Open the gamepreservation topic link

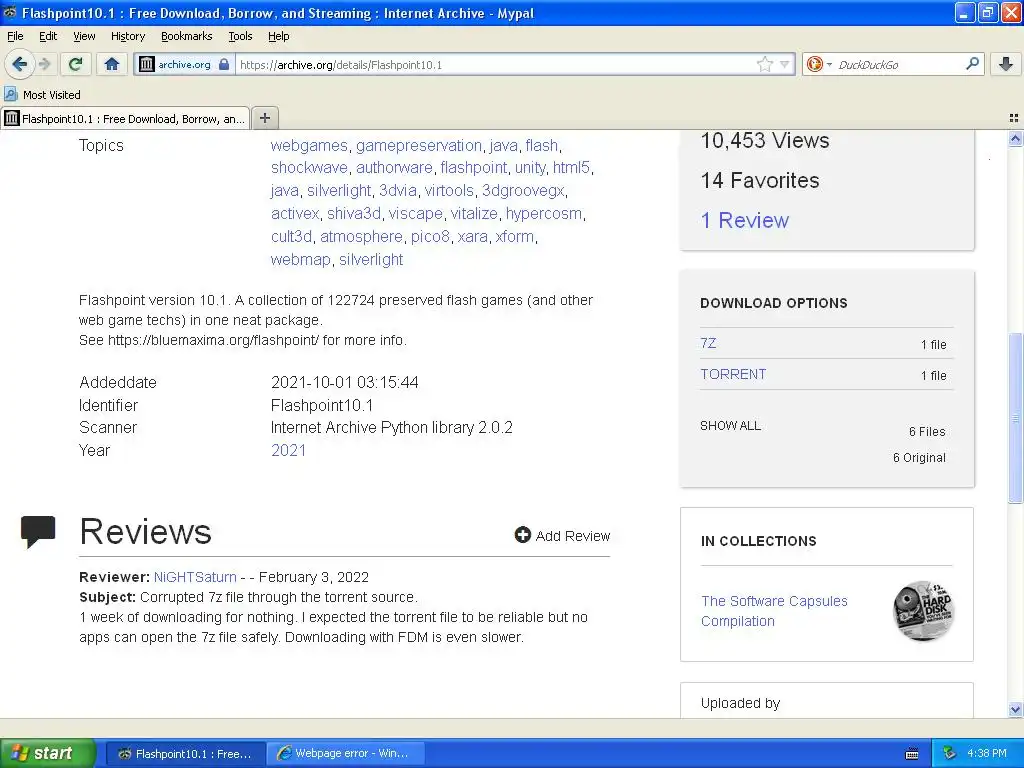(x=419, y=145)
